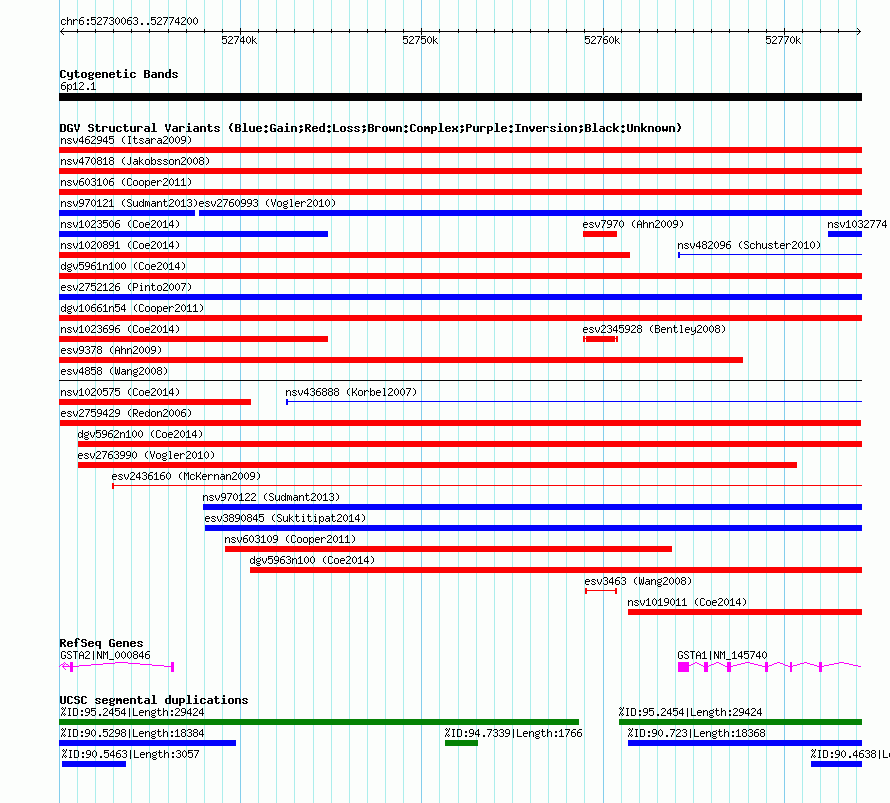Click the esv2345928 (Bentley2008) red bar
Image resolution: width=890 pixels, height=803 pixels.
coord(600,339)
